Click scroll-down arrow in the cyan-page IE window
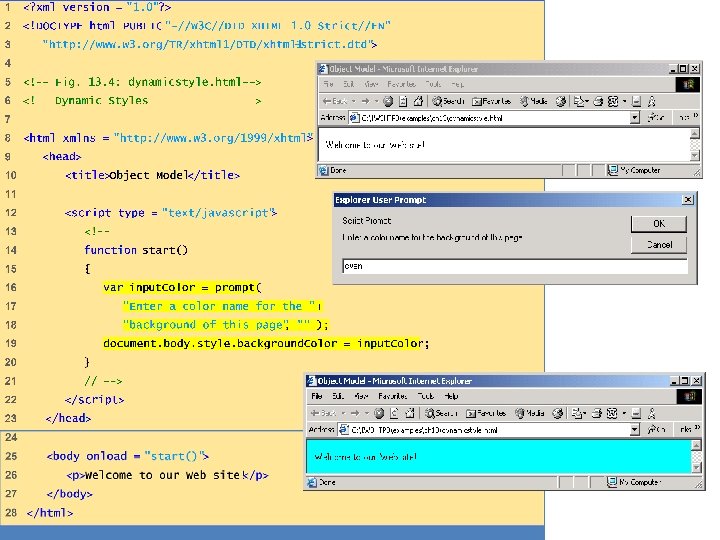Screen dimensions: 720x540 pos(696,468)
